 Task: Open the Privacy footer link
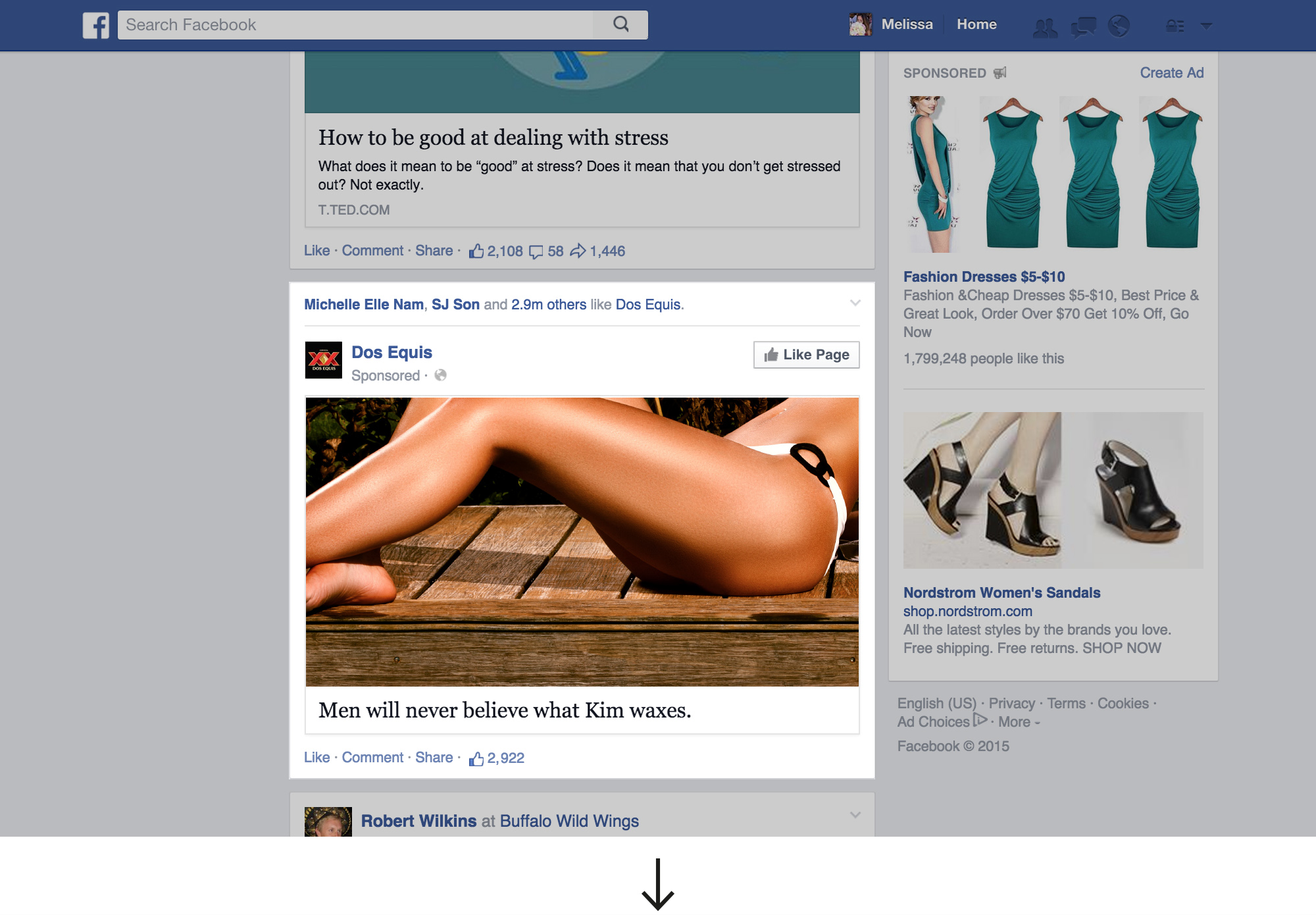(x=1011, y=704)
